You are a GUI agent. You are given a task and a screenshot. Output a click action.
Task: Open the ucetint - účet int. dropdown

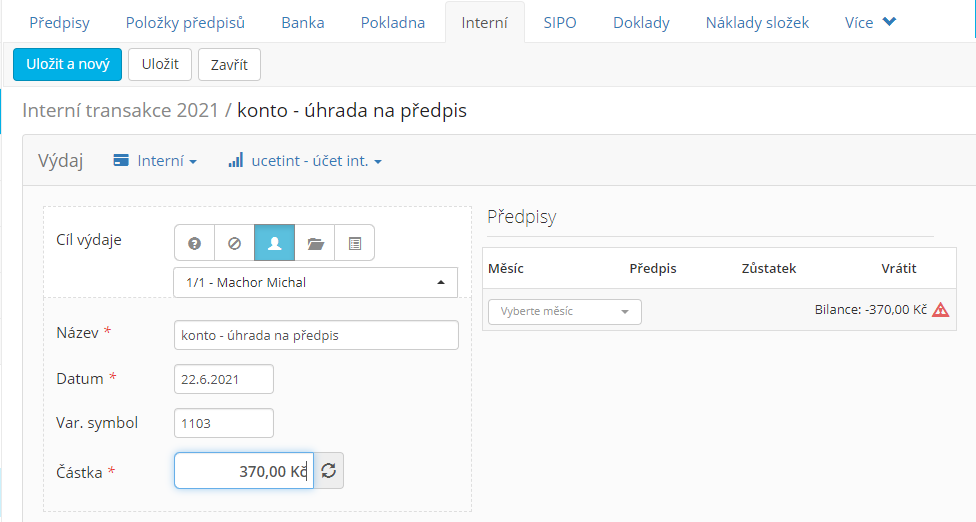point(305,161)
